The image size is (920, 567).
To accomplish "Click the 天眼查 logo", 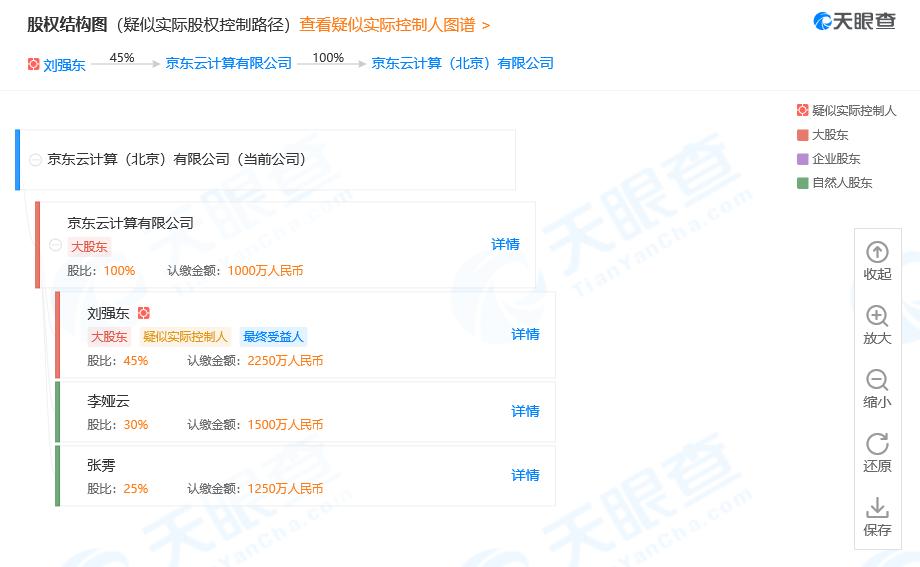I will pyautogui.click(x=854, y=22).
